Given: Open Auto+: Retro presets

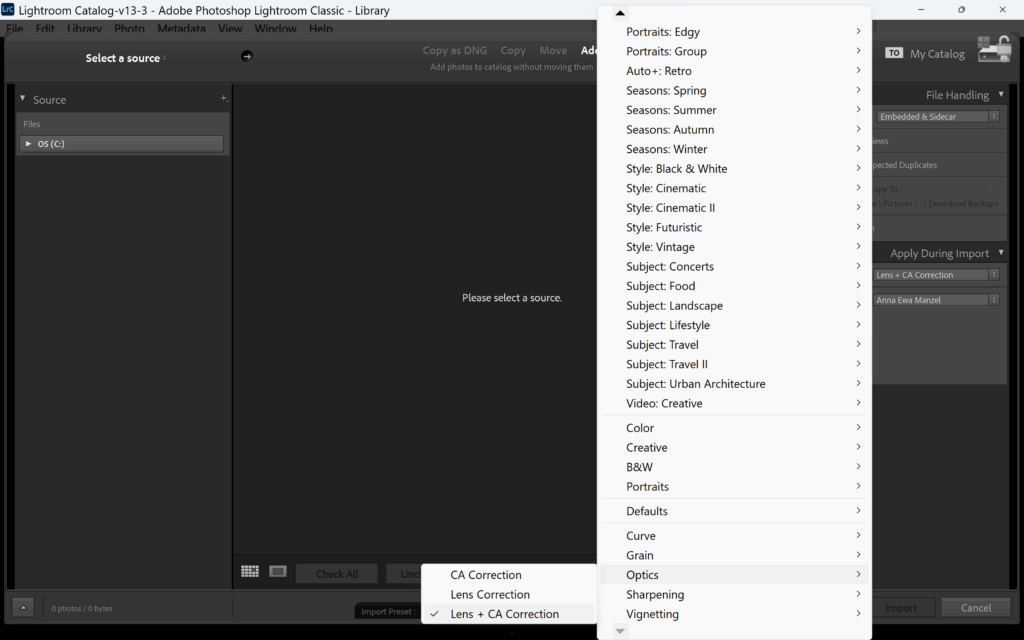Looking at the screenshot, I should click(734, 70).
